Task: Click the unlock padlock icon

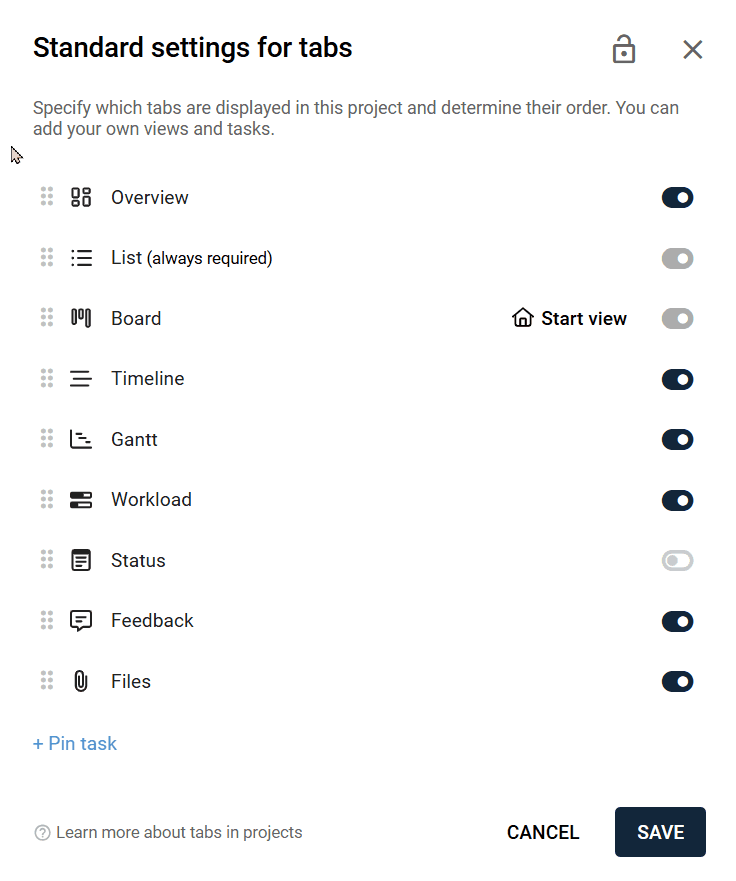Action: pyautogui.click(x=624, y=49)
